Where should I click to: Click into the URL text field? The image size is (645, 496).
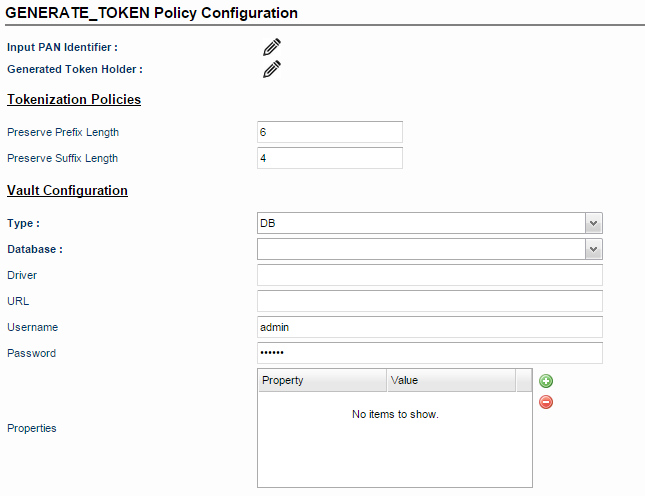[430, 301]
